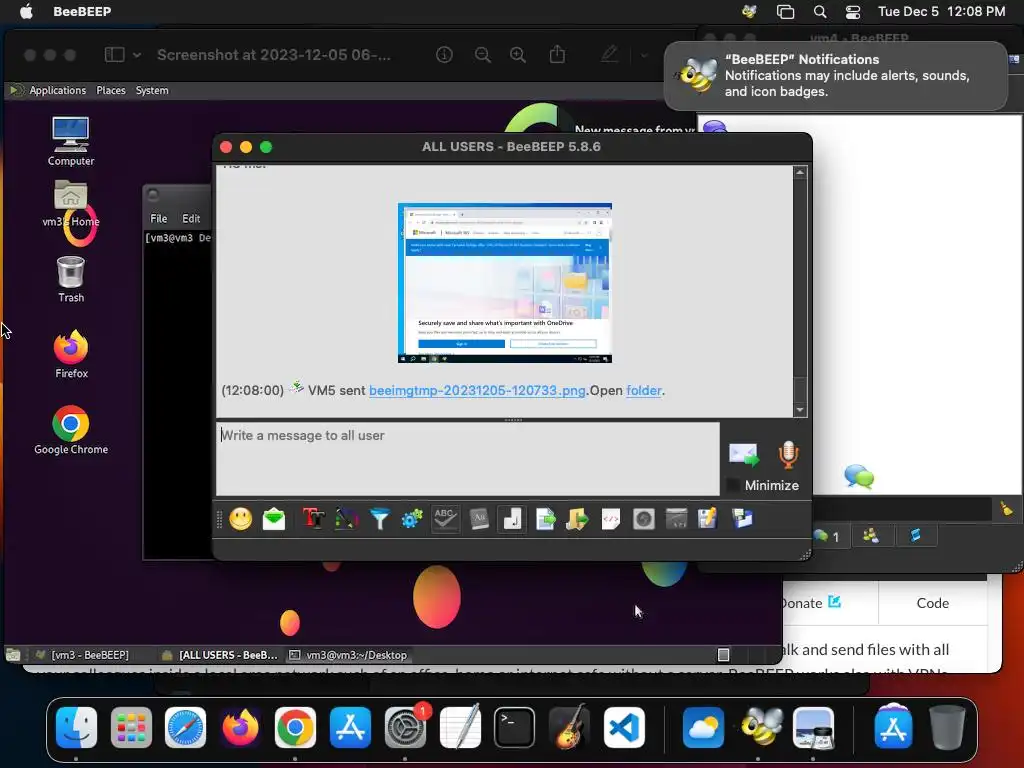Image resolution: width=1024 pixels, height=768 pixels.
Task: Click the code snippet </> icon
Action: pyautogui.click(x=611, y=519)
